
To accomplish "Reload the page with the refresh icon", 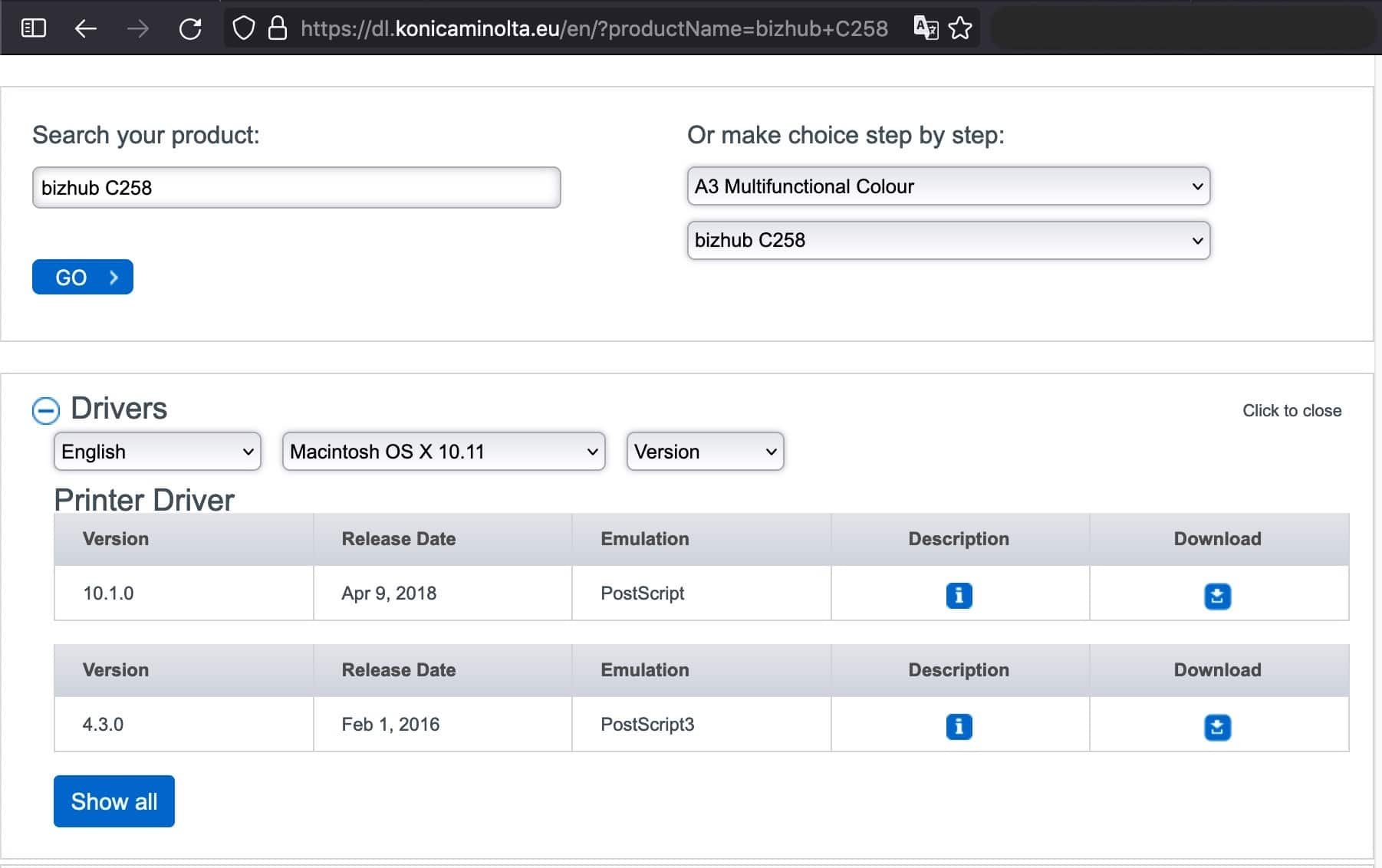I will point(190,28).
